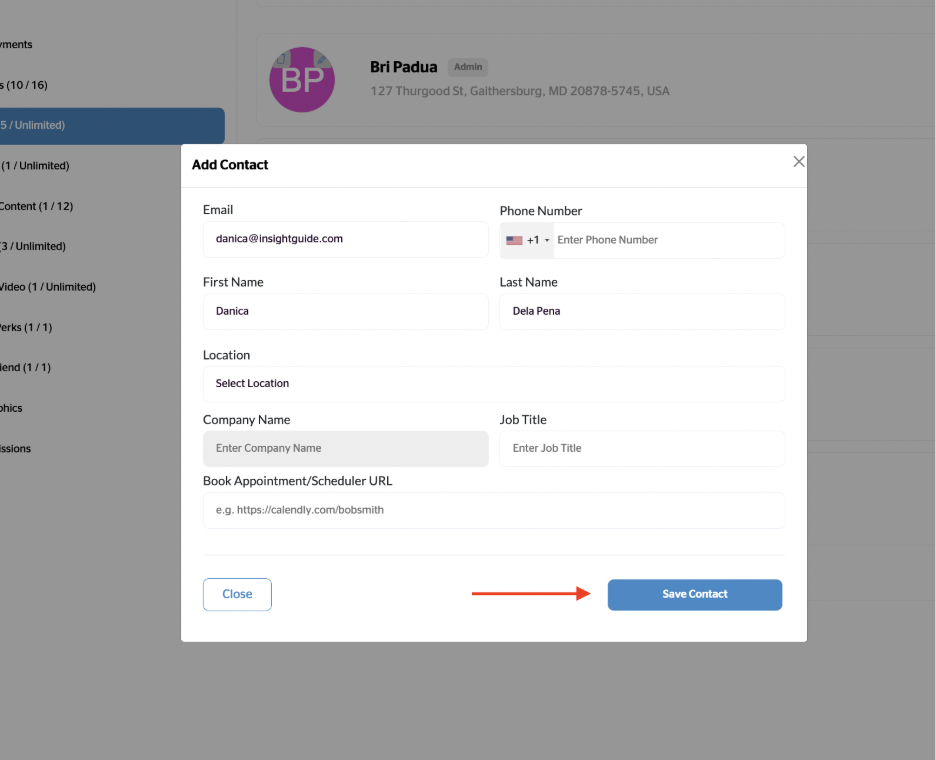Open the Content (1 / 12) sidebar item

pos(37,207)
